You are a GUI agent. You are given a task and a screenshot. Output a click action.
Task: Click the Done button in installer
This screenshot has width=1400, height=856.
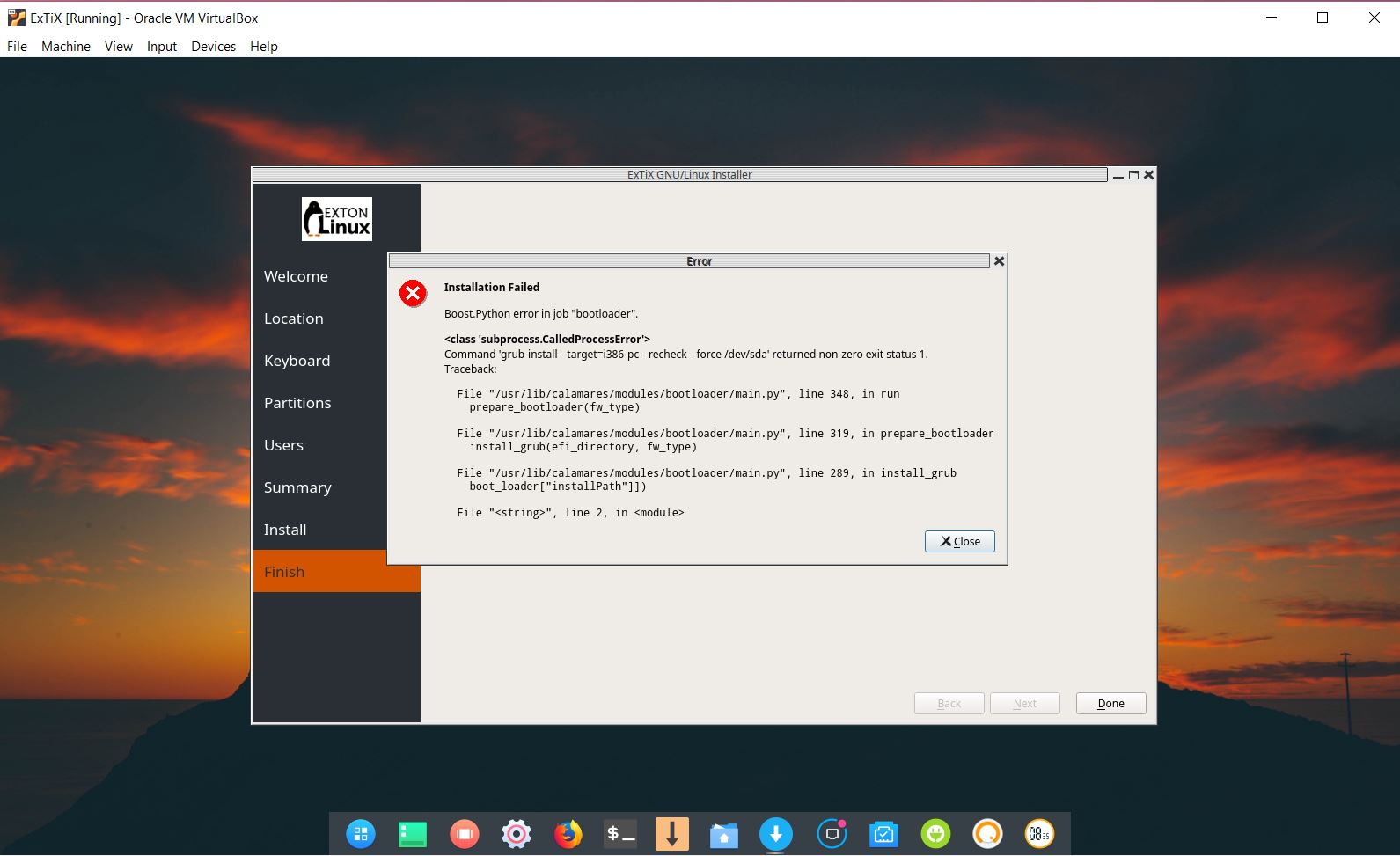1111,703
